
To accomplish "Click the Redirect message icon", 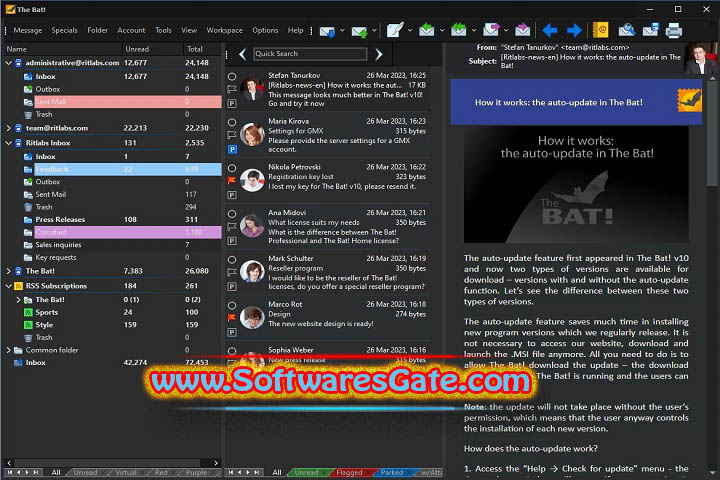I will coord(522,30).
